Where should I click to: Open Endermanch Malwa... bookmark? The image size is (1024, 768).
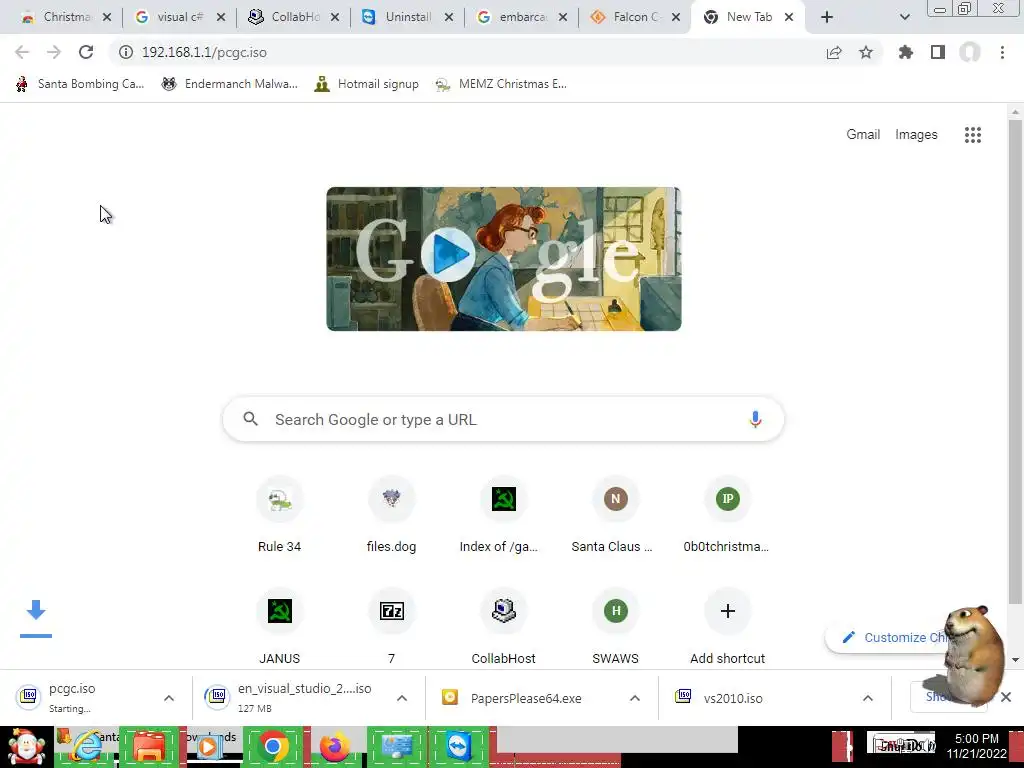[230, 84]
